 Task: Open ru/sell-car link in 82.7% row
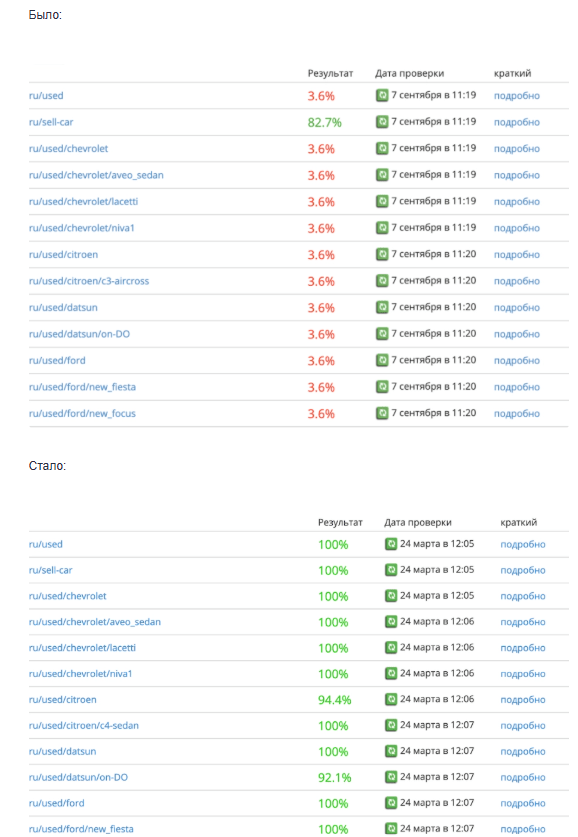pos(51,122)
